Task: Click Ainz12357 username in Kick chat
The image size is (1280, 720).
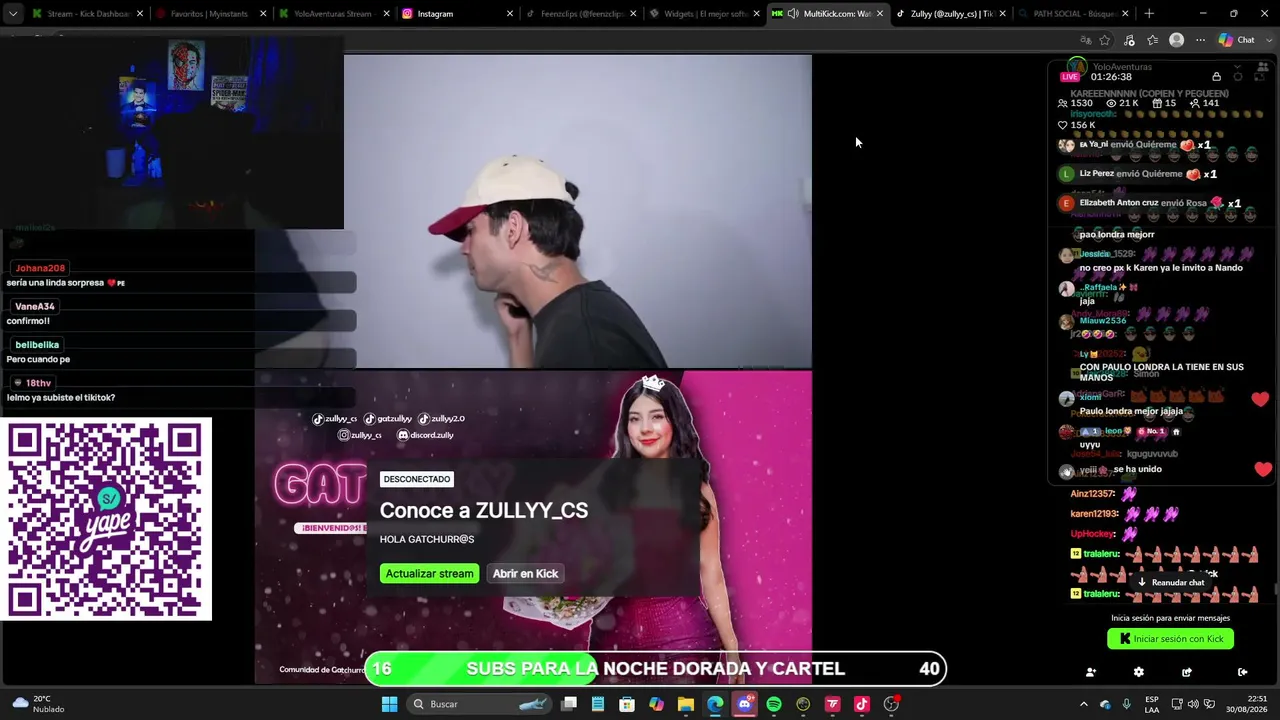Action: (1093, 494)
